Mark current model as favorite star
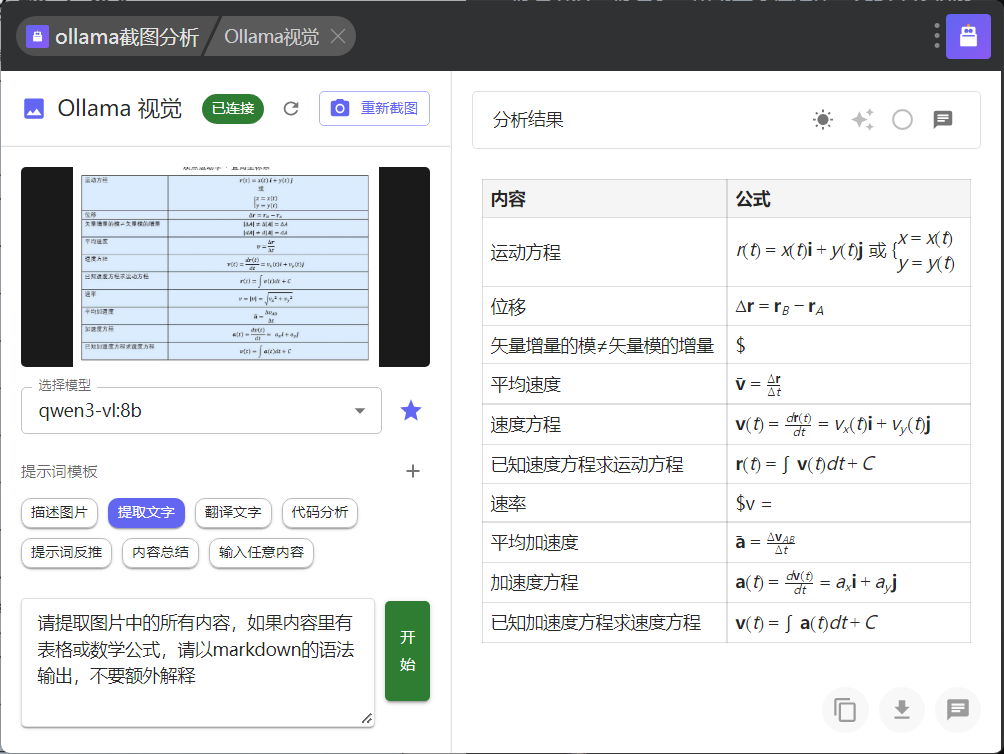 tap(411, 410)
